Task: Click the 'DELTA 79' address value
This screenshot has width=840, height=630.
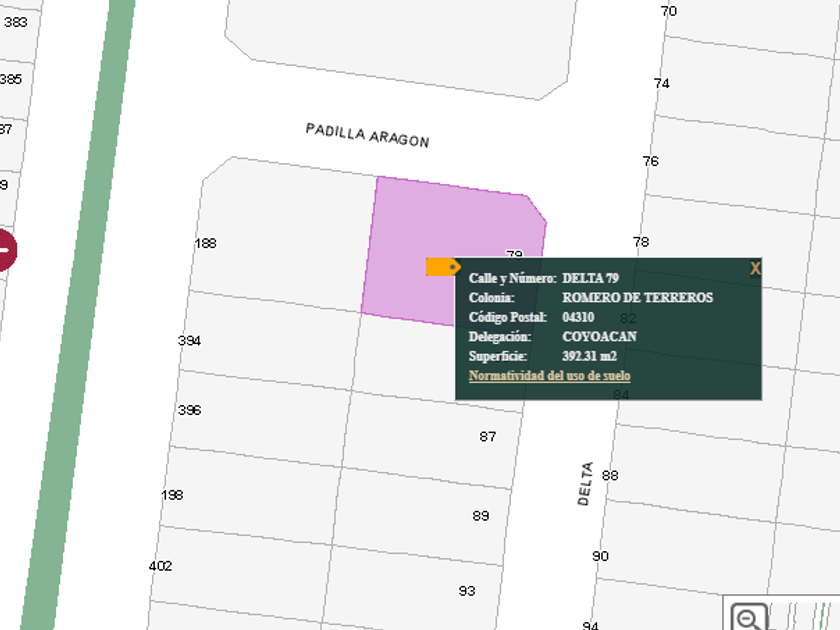Action: pos(590,278)
